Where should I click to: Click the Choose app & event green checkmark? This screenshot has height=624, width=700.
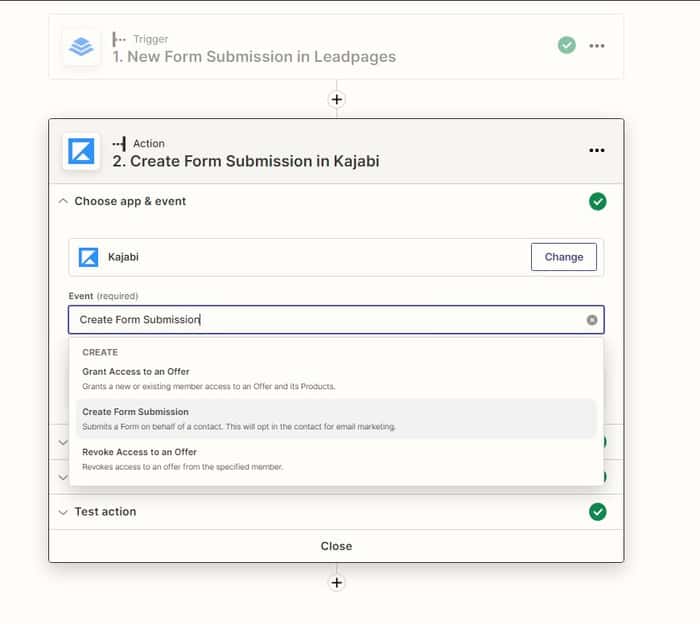pyautogui.click(x=597, y=201)
